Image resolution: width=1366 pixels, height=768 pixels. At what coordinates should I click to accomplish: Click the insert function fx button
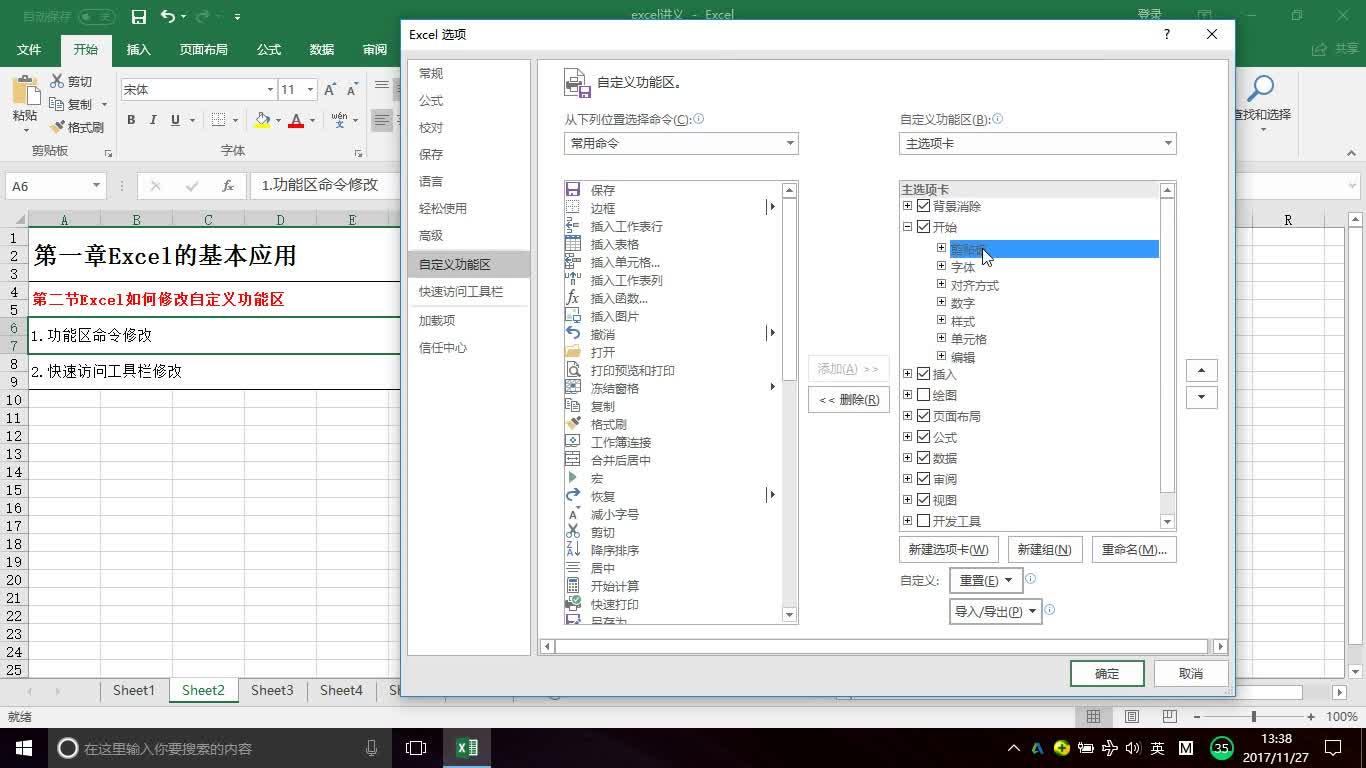(228, 185)
